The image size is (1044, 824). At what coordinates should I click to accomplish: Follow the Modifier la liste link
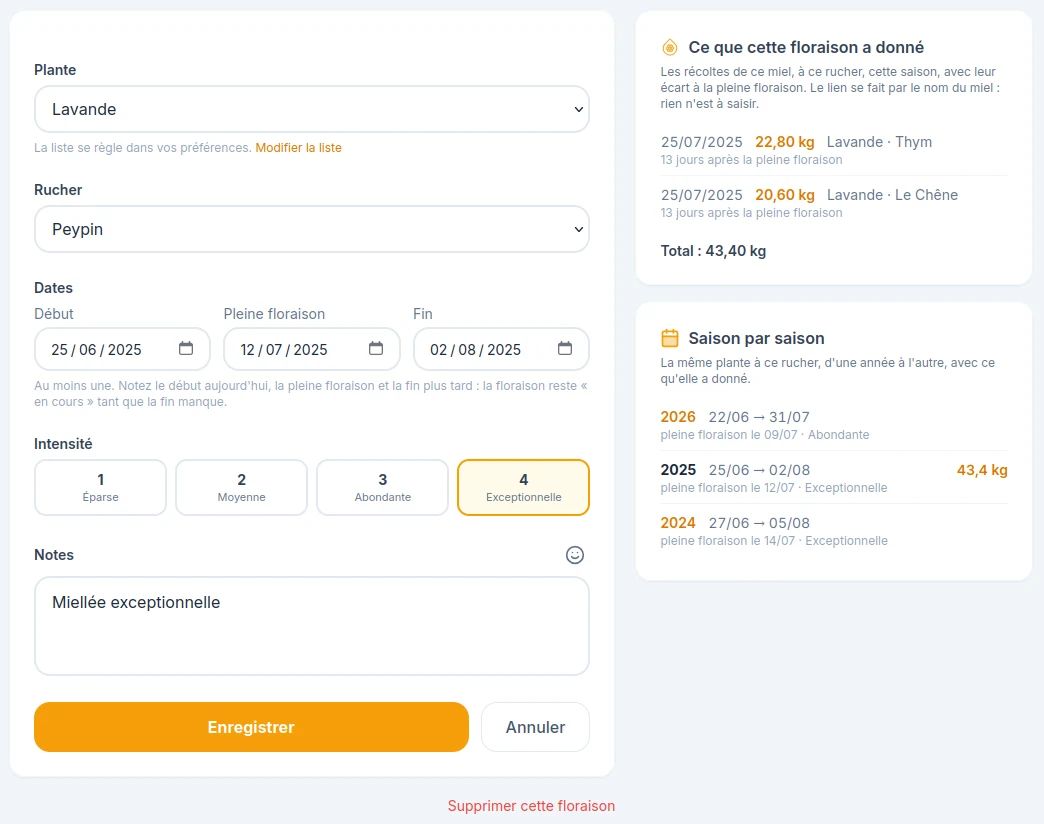[x=298, y=148]
